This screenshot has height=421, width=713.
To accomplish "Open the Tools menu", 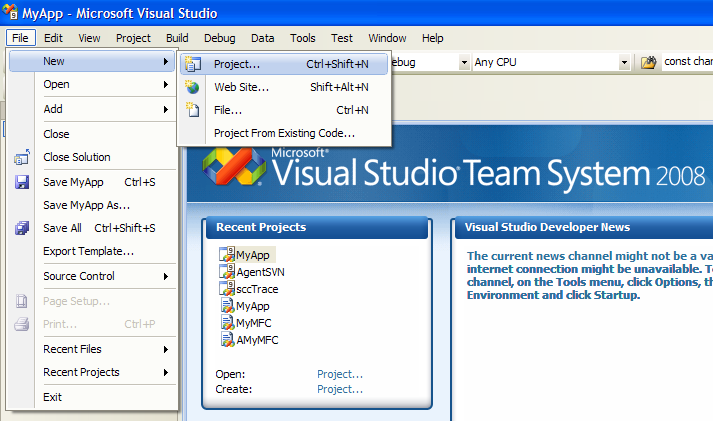I will [302, 38].
